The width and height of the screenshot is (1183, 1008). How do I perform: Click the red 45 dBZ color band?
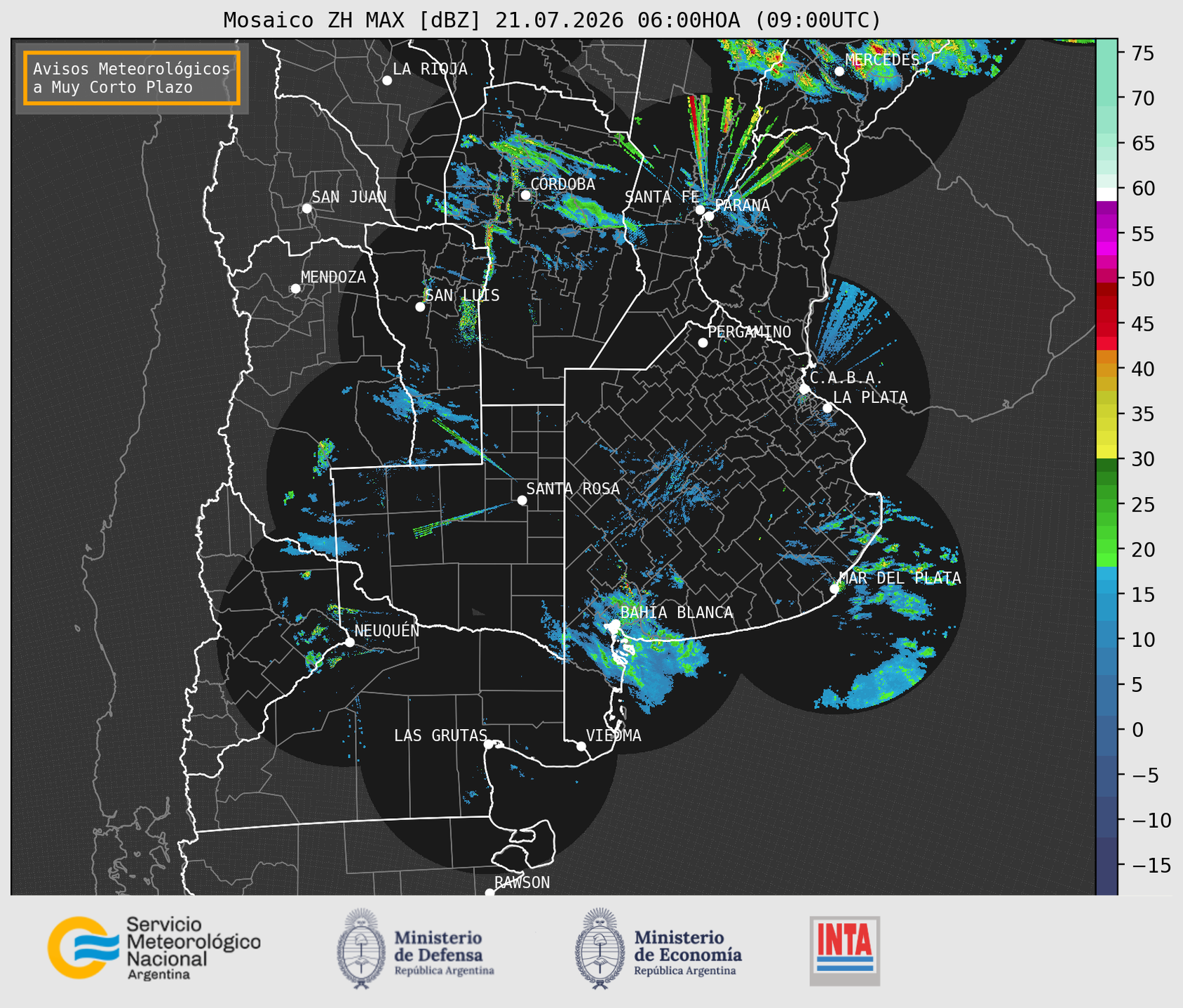pyautogui.click(x=1107, y=324)
